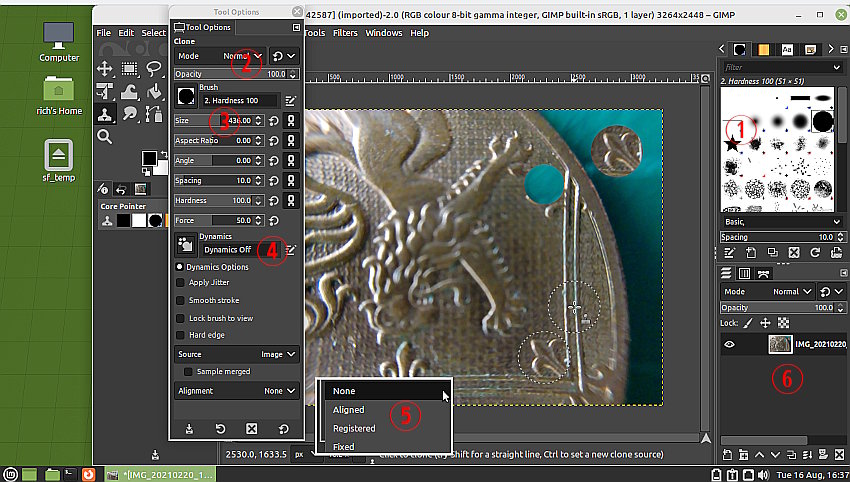Image resolution: width=850 pixels, height=482 pixels.
Task: Reset Size to brush native size
Action: coord(274,120)
